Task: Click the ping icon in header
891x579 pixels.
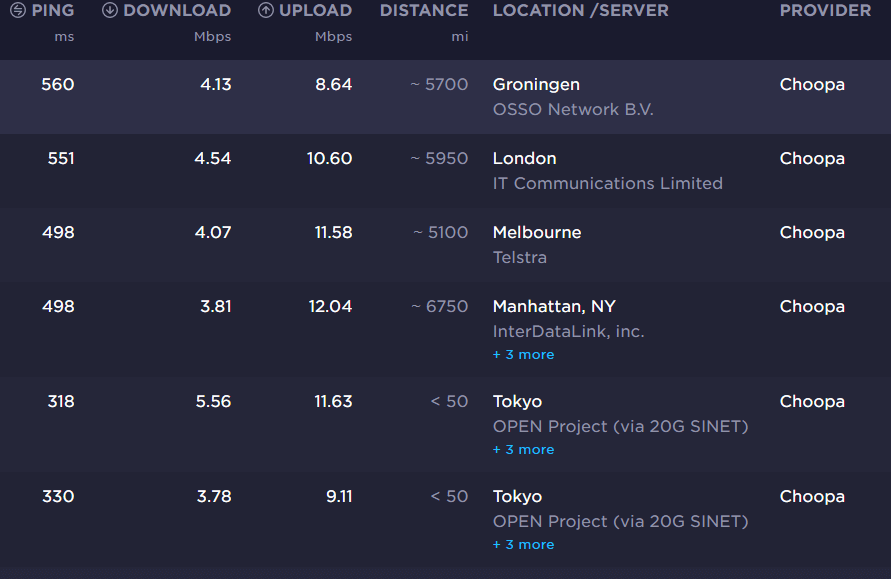Action: click(x=18, y=10)
